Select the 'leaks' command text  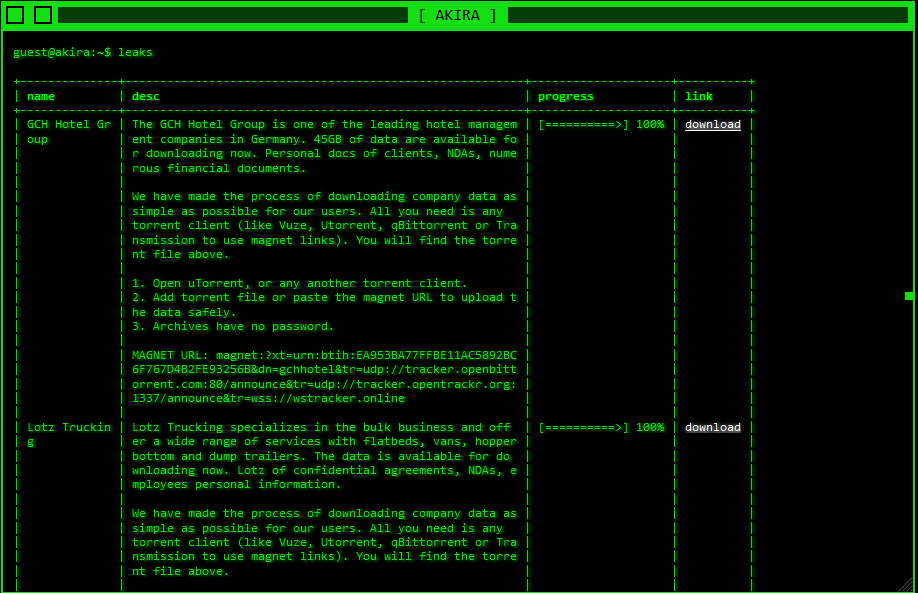click(x=135, y=52)
